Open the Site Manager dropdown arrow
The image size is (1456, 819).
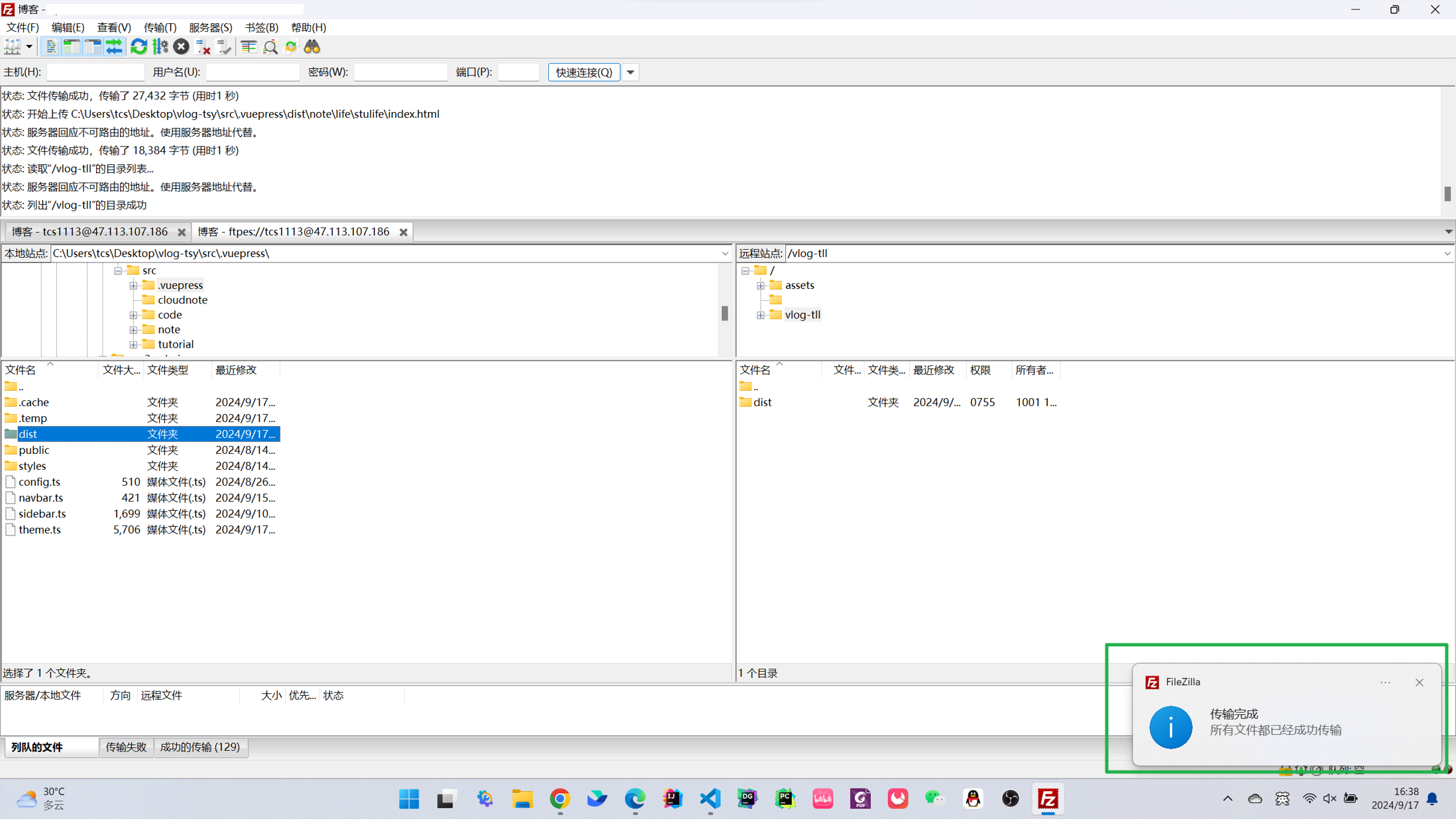tap(29, 46)
